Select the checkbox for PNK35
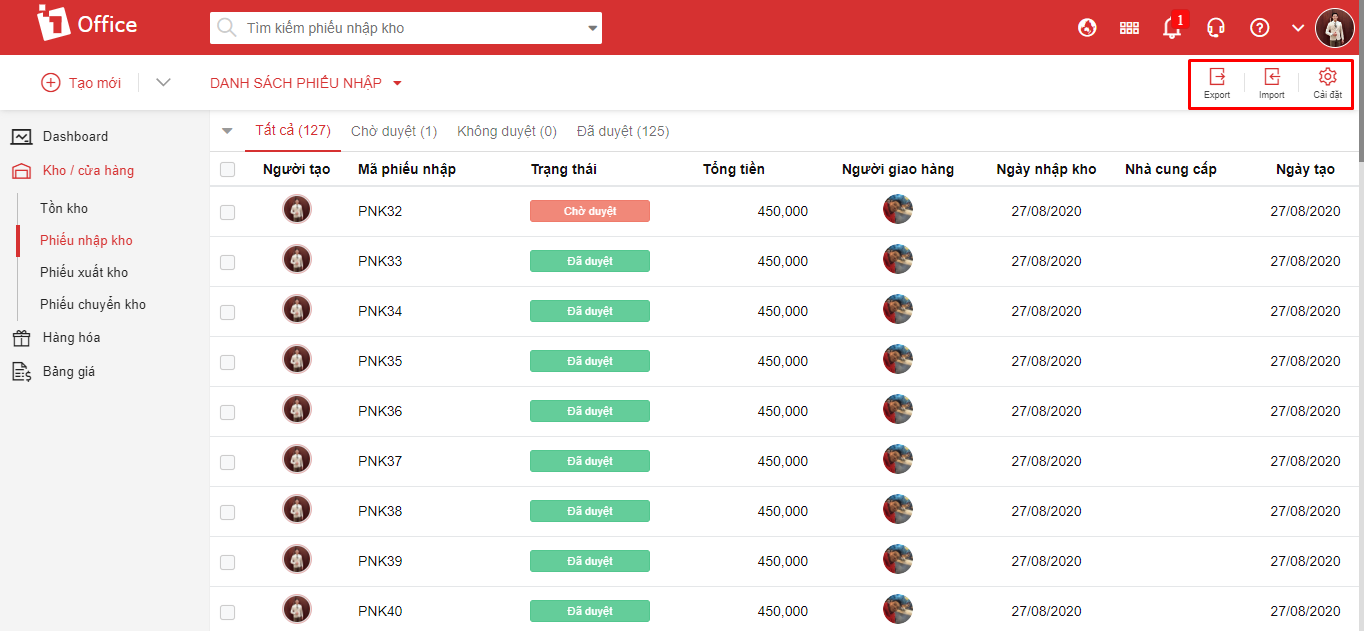The height and width of the screenshot is (631, 1364). coord(227,362)
